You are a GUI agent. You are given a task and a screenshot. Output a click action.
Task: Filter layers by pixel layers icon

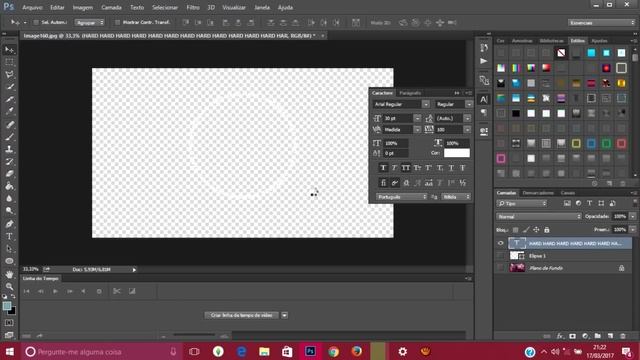click(x=567, y=203)
